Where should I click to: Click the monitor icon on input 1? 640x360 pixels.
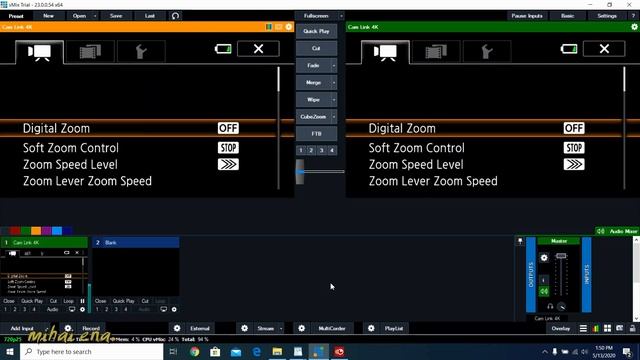(72, 309)
